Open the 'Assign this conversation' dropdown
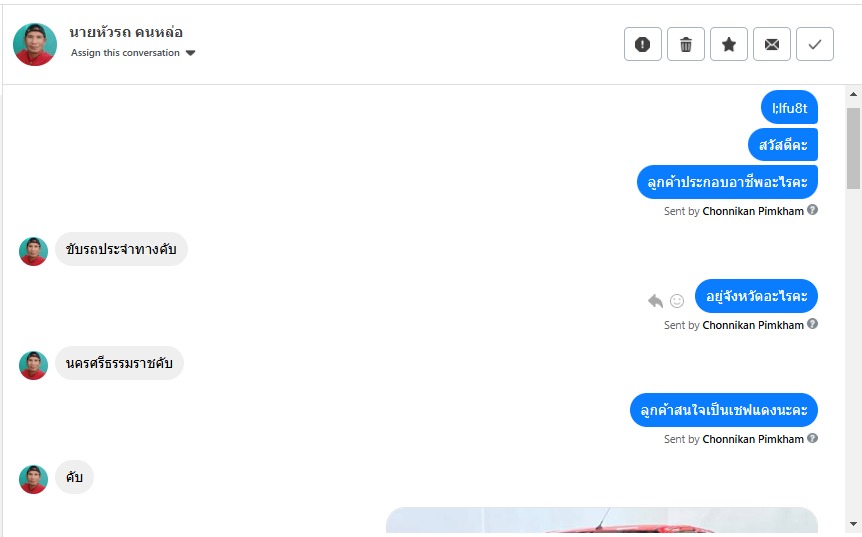Image resolution: width=862 pixels, height=537 pixels. (133, 53)
